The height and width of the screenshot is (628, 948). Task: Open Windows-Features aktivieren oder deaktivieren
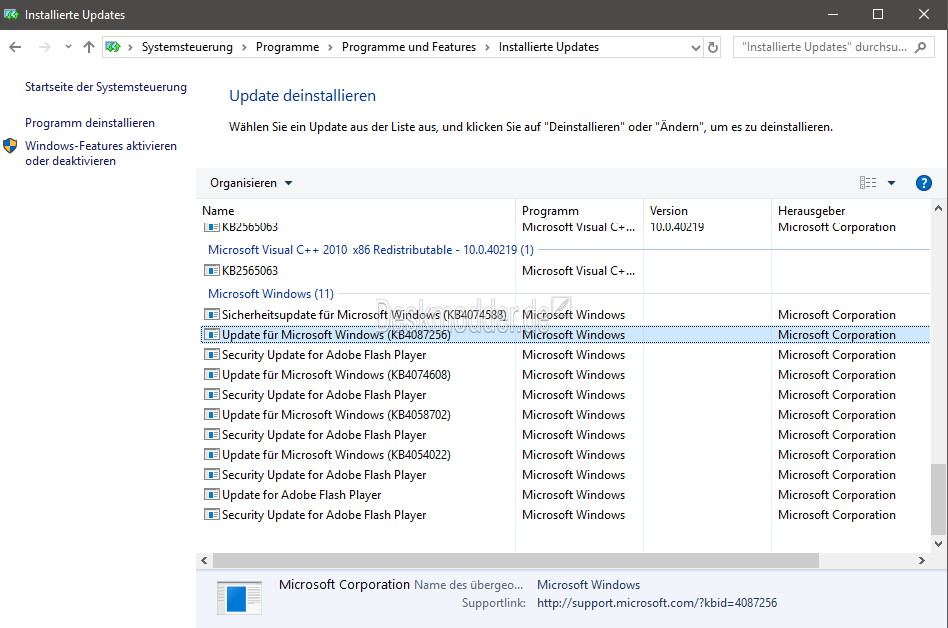pos(100,153)
